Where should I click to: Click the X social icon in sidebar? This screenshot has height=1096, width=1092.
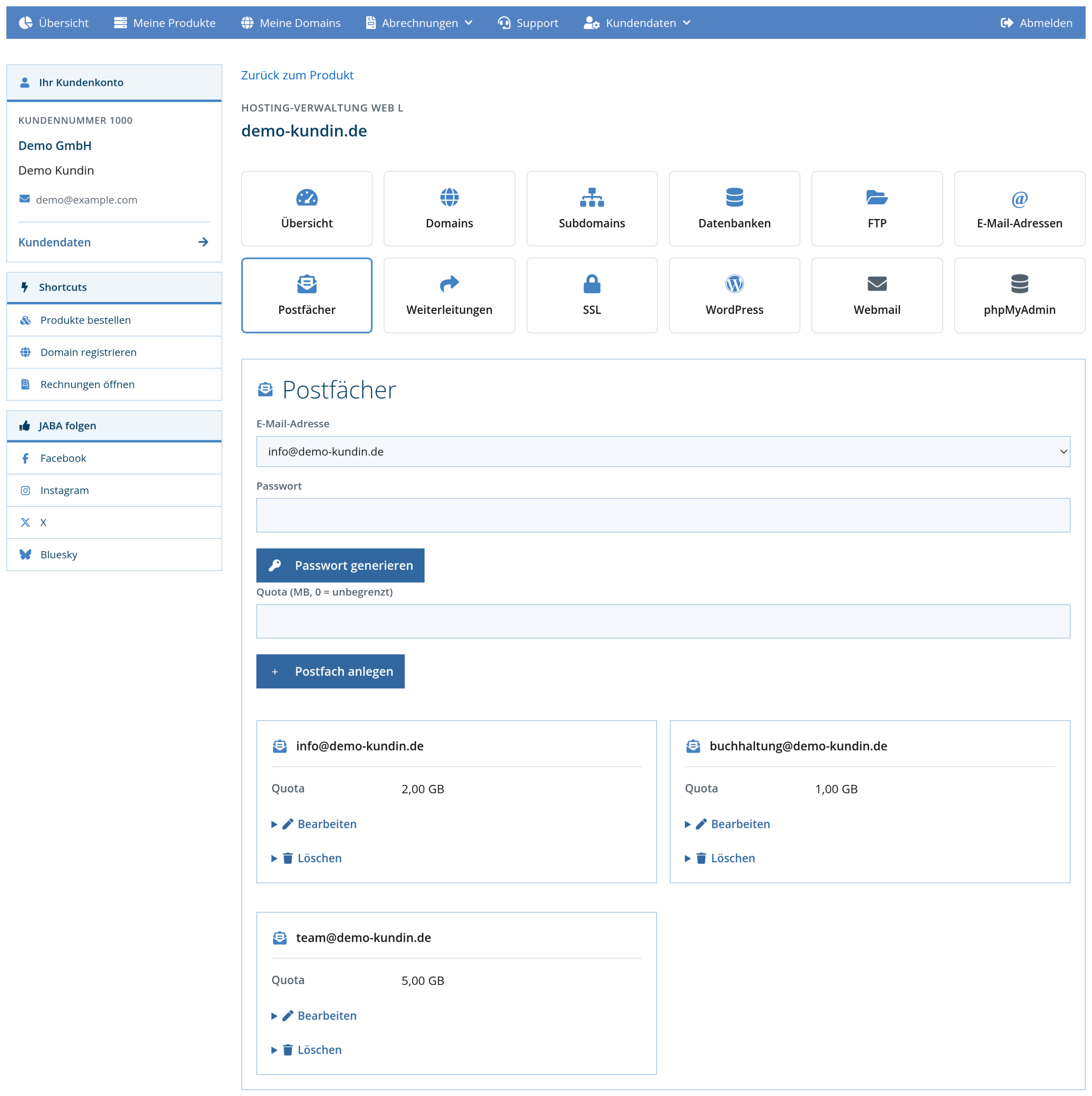pyautogui.click(x=25, y=522)
